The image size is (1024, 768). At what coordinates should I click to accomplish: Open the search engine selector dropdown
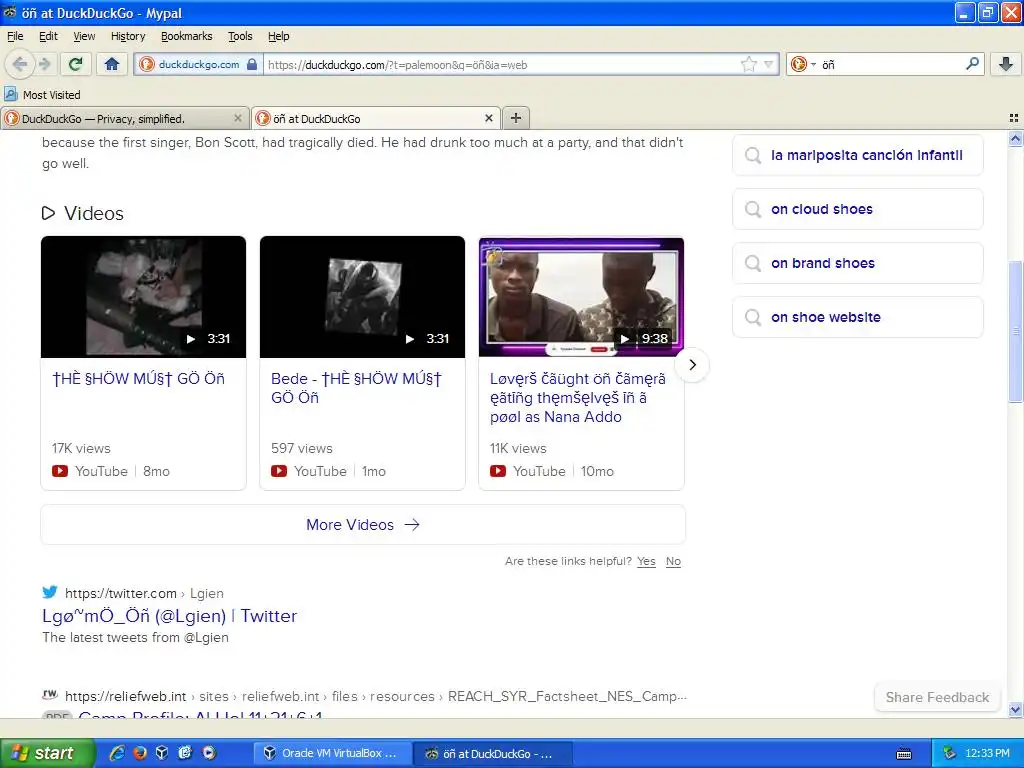tap(803, 64)
